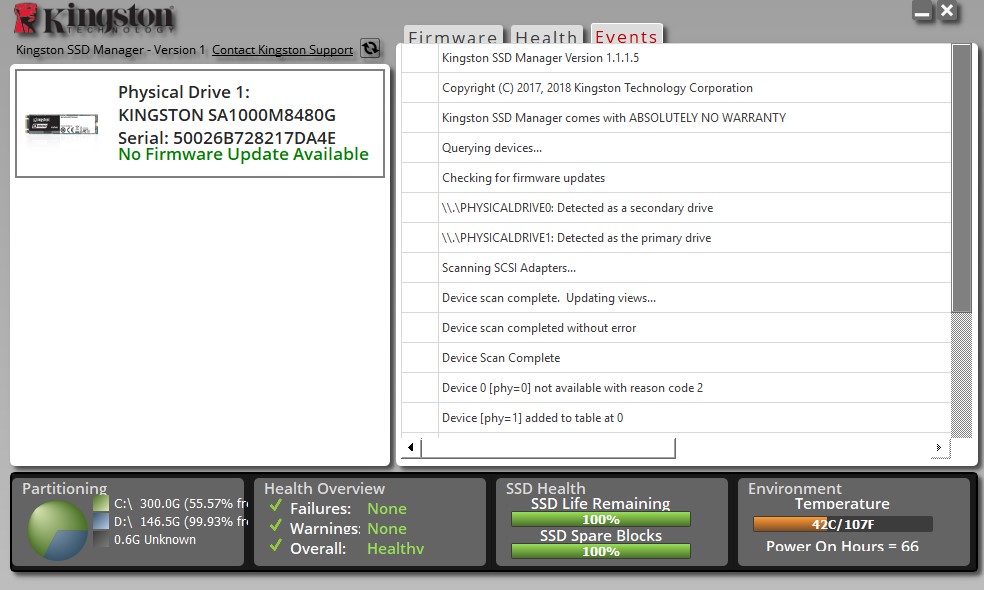Viewport: 984px width, 590px height.
Task: Click the Kingston Technology logo
Action: point(94,19)
